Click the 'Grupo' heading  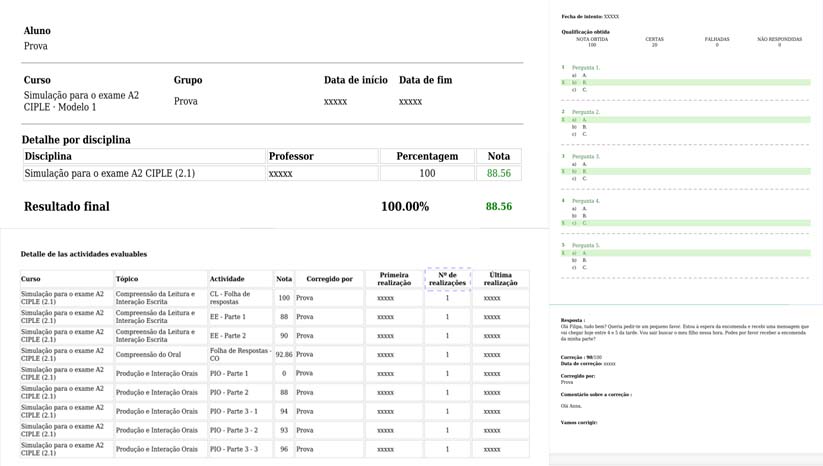click(188, 80)
